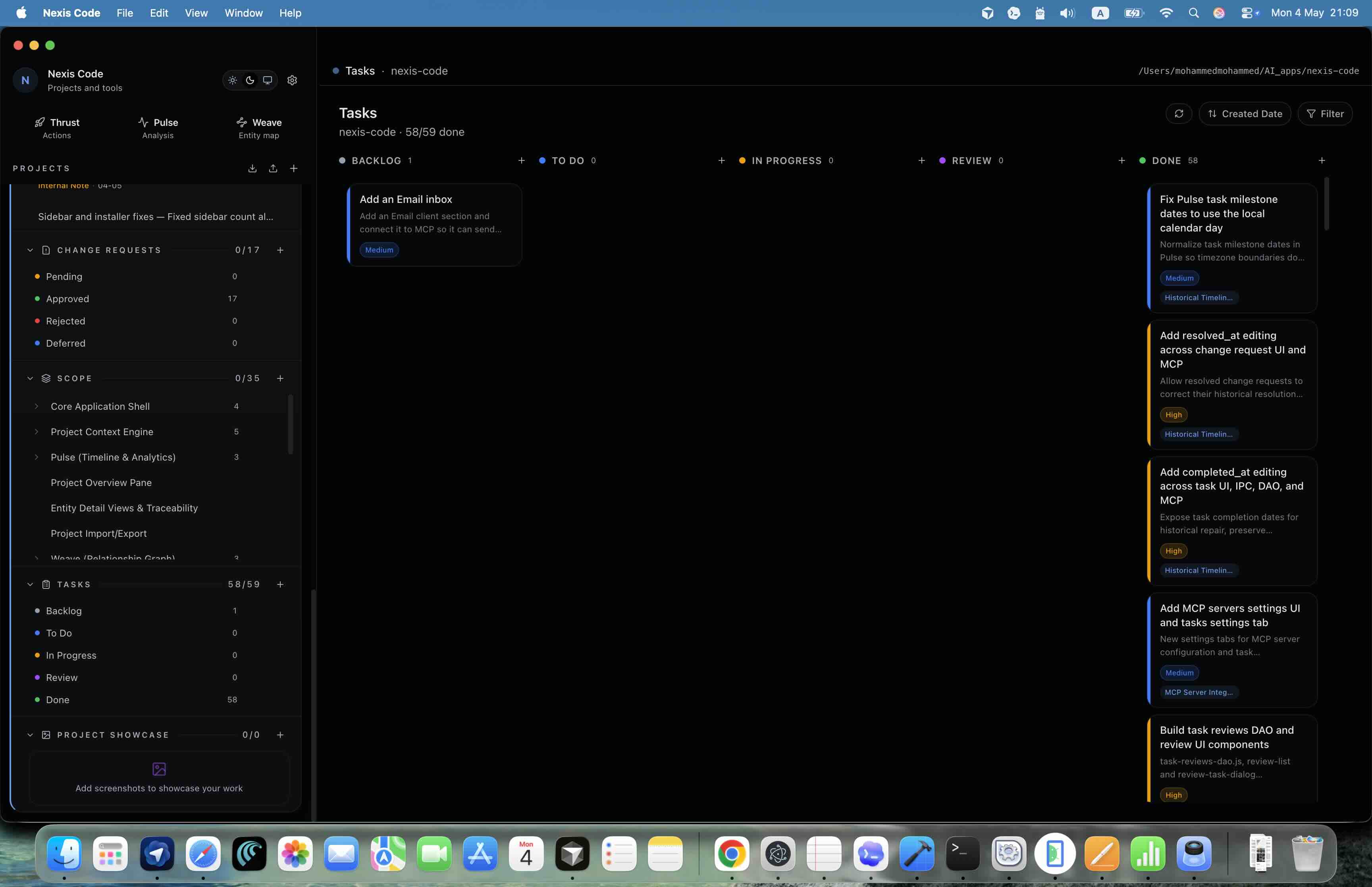The image size is (1372, 887).
Task: Add a card to the Review column
Action: click(1121, 161)
